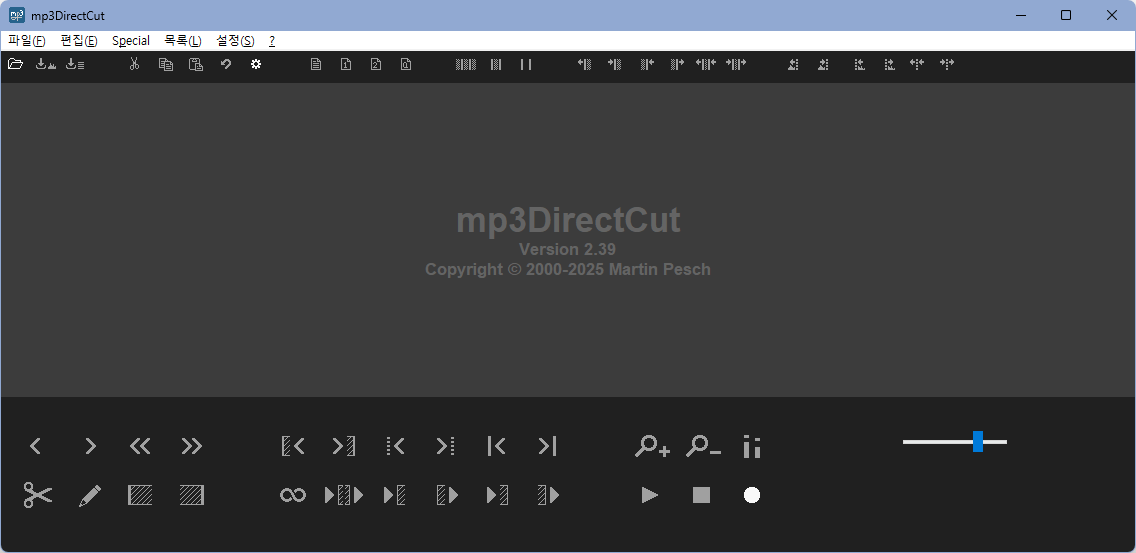Click dotted line flanked by right arrows

[947, 65]
